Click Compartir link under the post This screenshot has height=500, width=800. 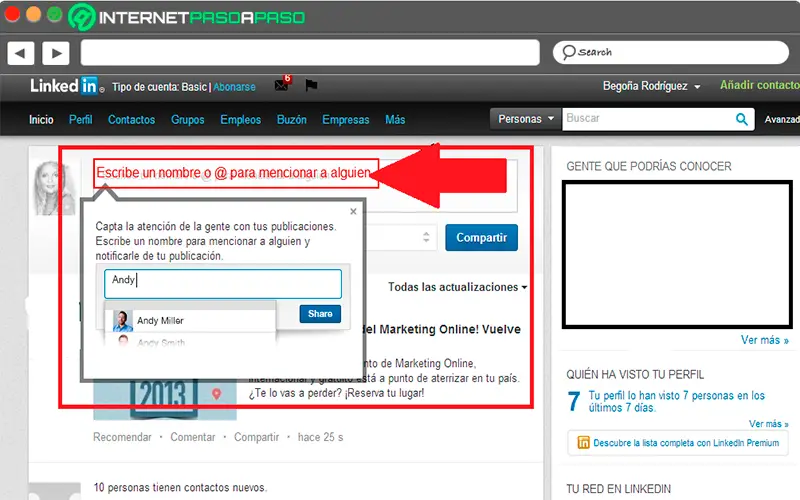pyautogui.click(x=256, y=437)
